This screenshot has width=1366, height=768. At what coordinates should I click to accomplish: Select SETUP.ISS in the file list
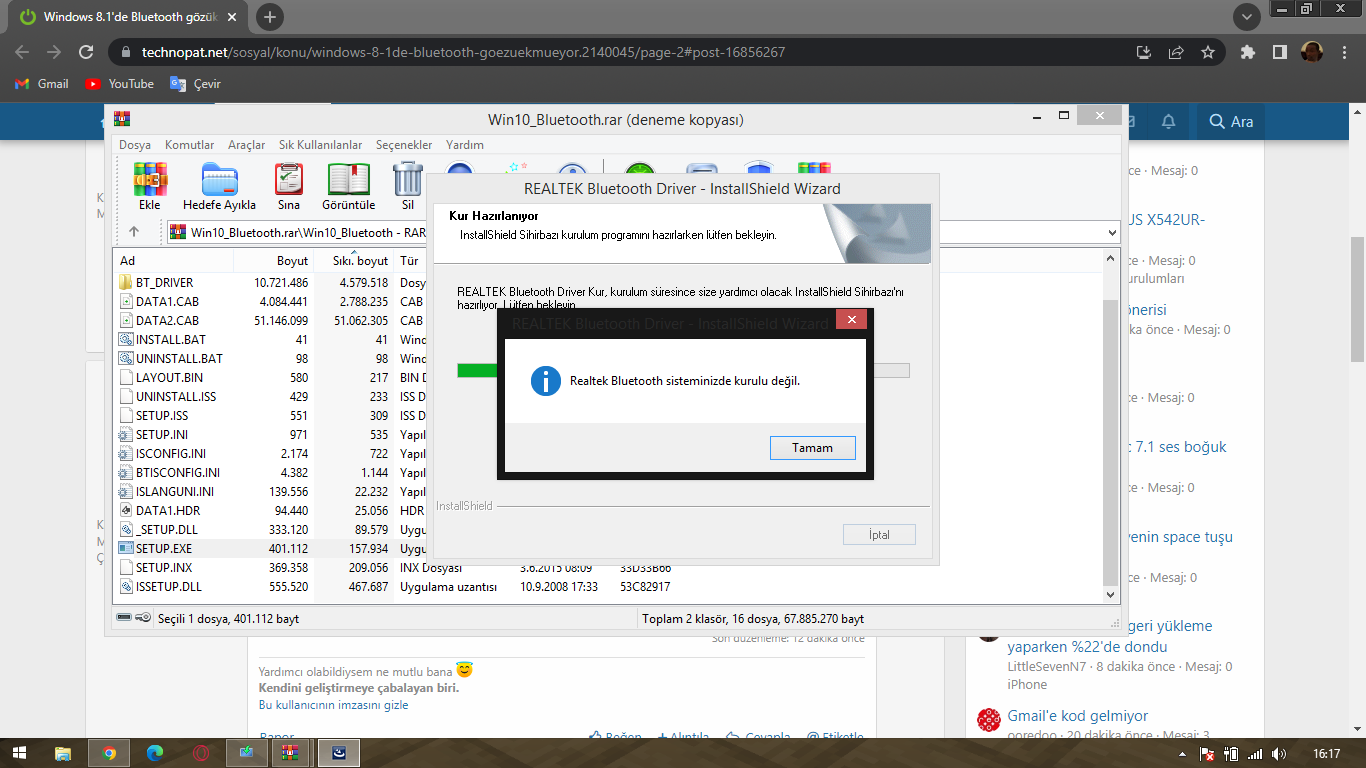[x=162, y=416]
